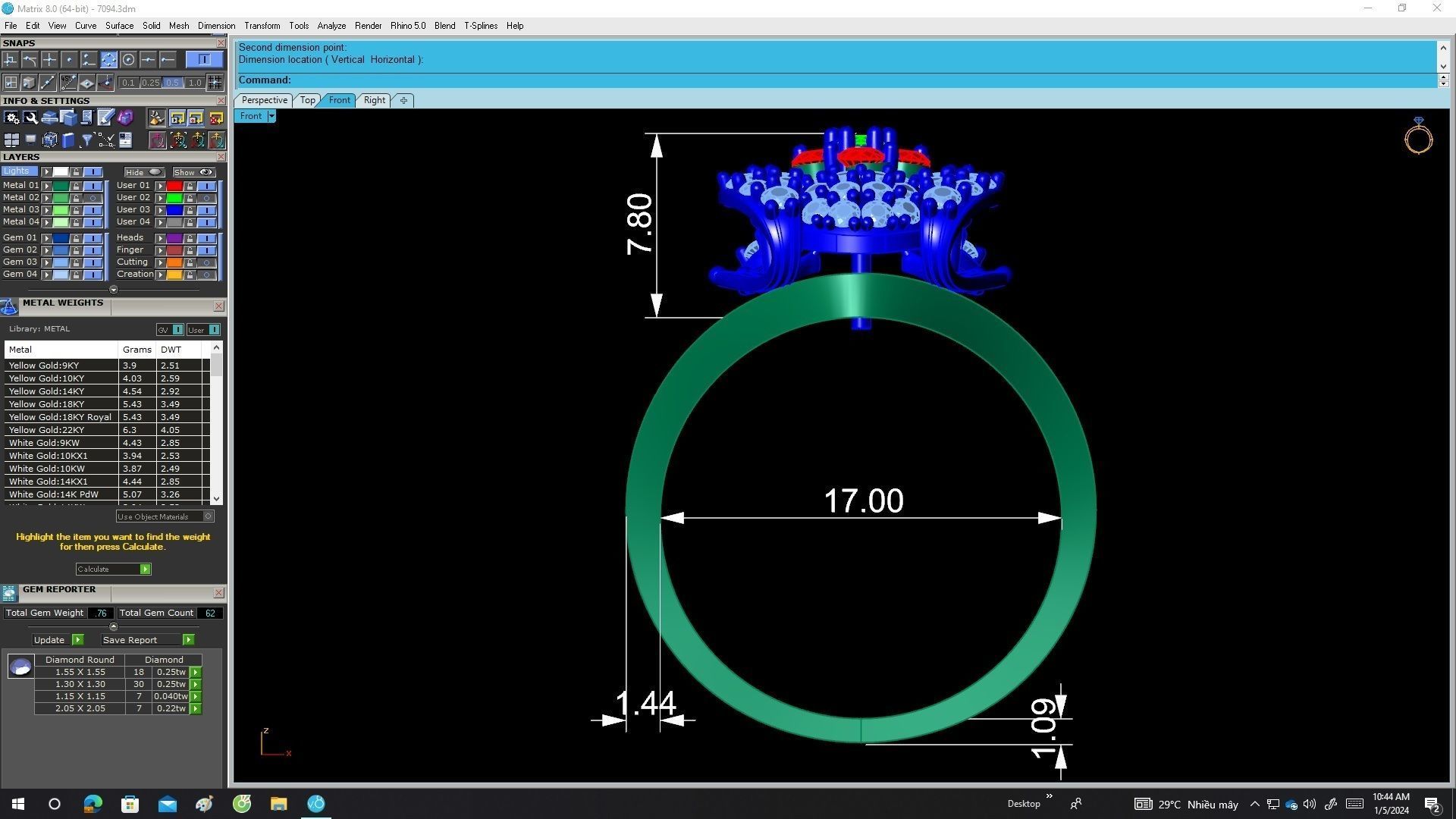
Task: Expand the 1.55 X 1.55 diamond row
Action: point(196,673)
